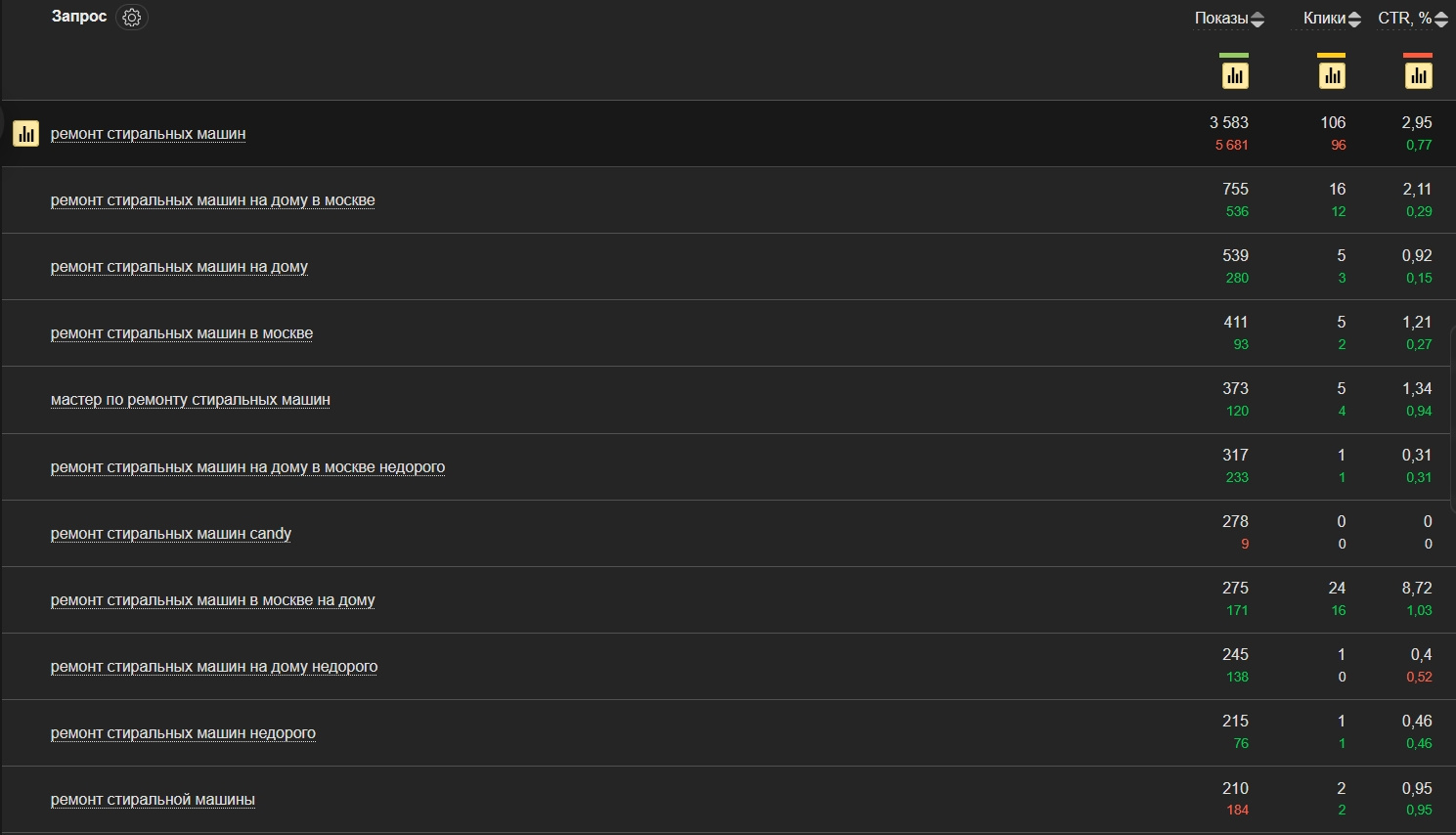1456x835 pixels.
Task: Open query ремонт стиральной машины
Action: coord(153,800)
